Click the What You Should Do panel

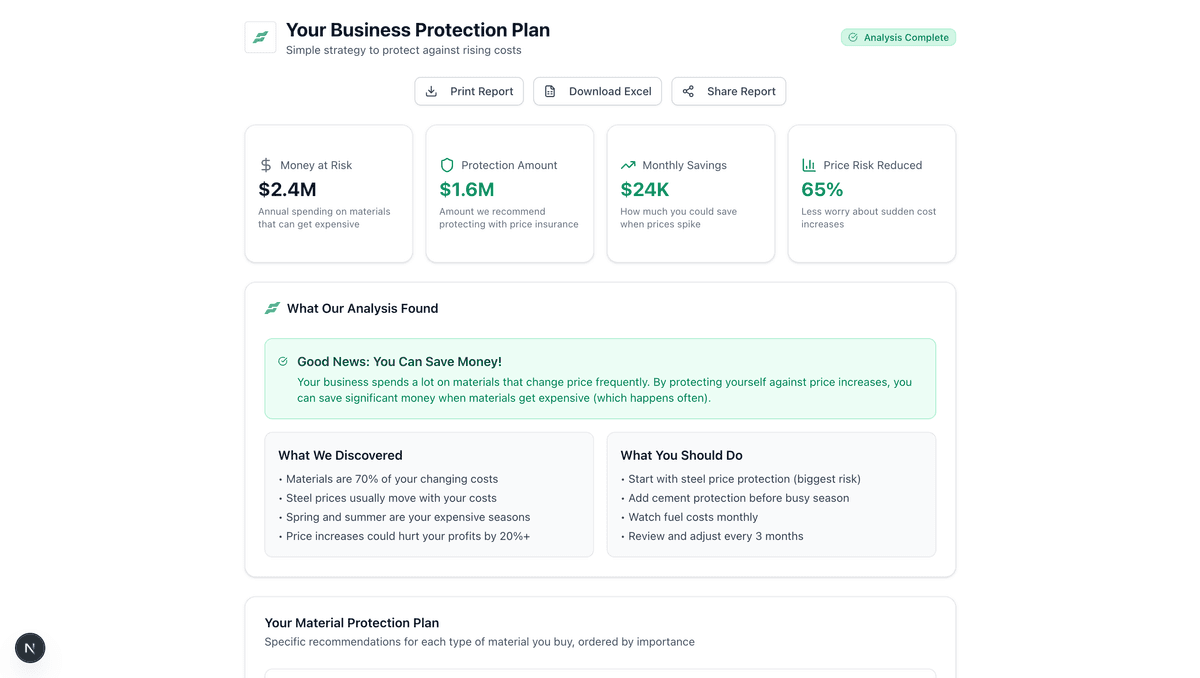tap(771, 494)
